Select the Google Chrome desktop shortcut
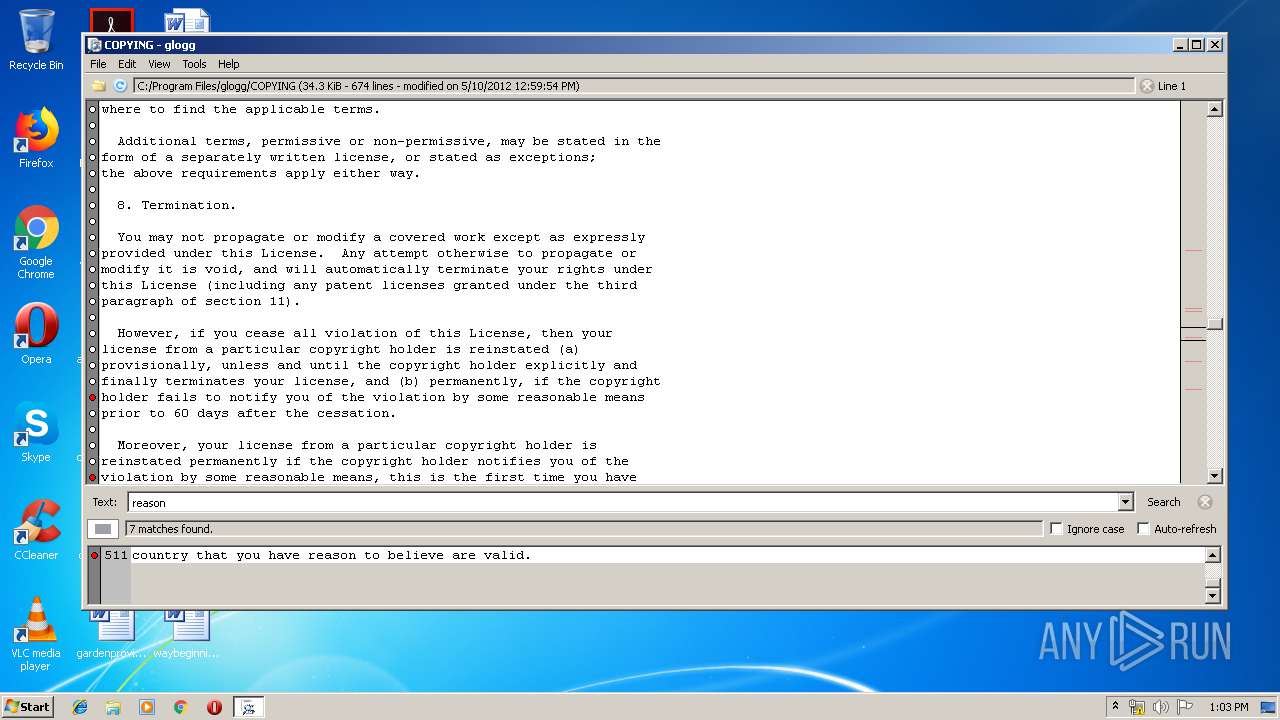The image size is (1280, 720). (x=36, y=243)
